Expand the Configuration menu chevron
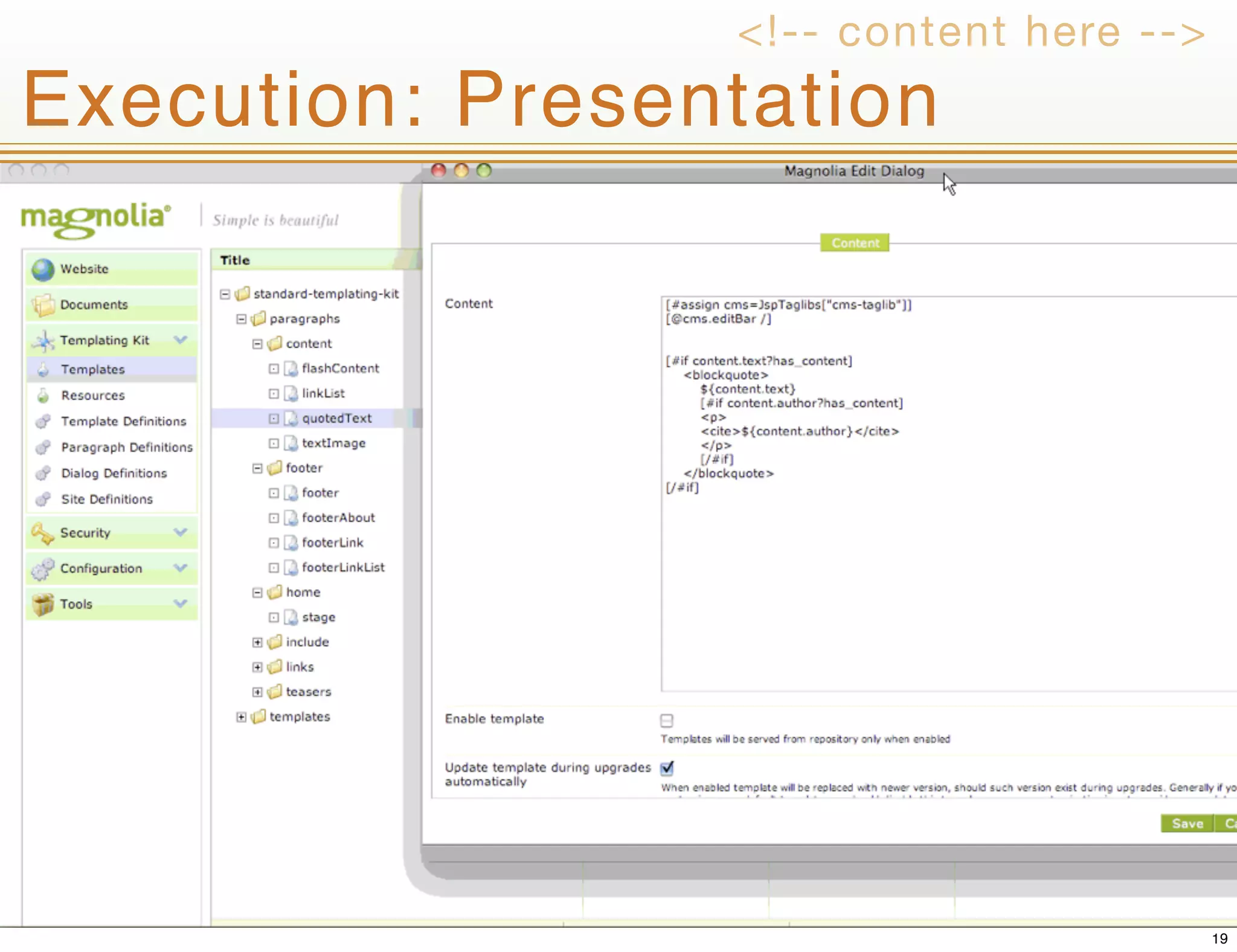 180,568
